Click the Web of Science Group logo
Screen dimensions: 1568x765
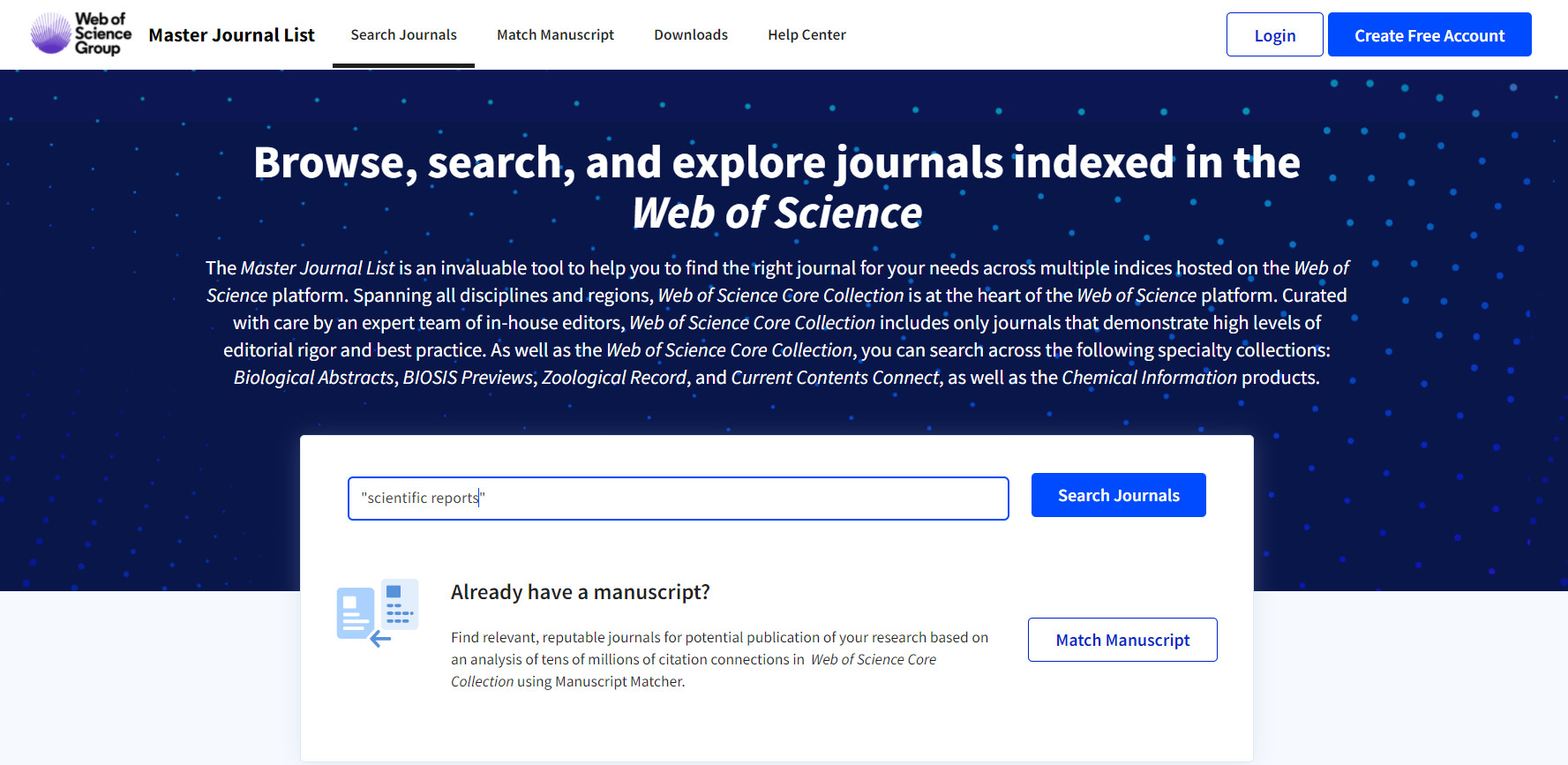pyautogui.click(x=81, y=34)
